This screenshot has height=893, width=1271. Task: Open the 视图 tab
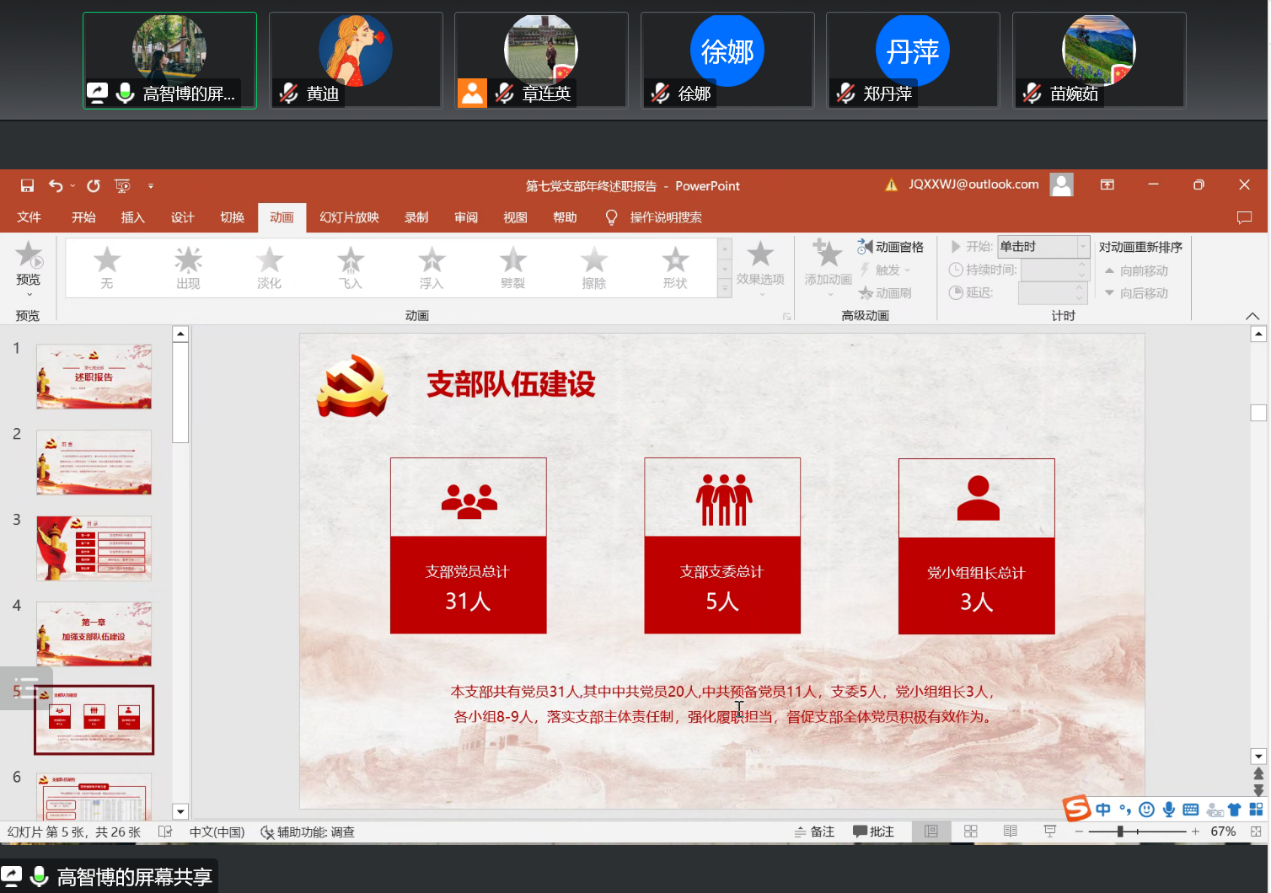pos(515,217)
